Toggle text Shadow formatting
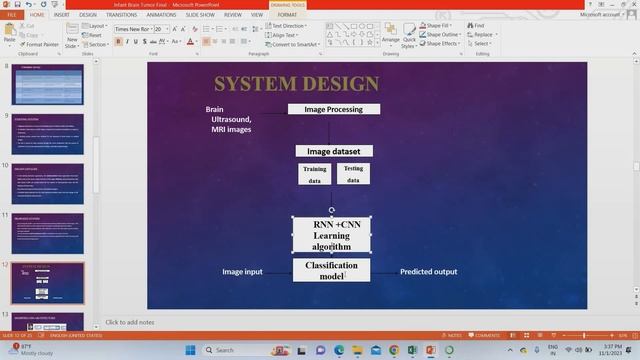Viewport: 640px width, 360px height. click(x=144, y=42)
